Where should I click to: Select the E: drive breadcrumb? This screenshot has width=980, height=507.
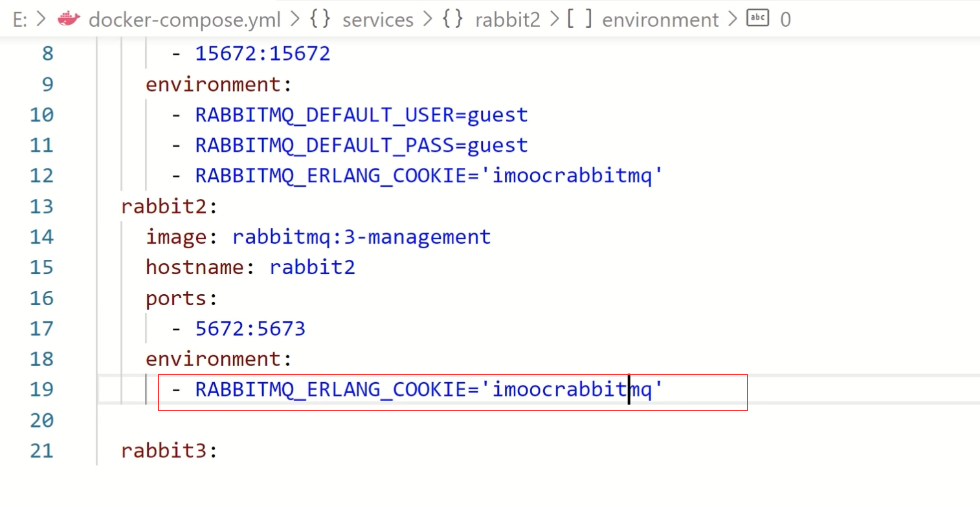point(20,20)
